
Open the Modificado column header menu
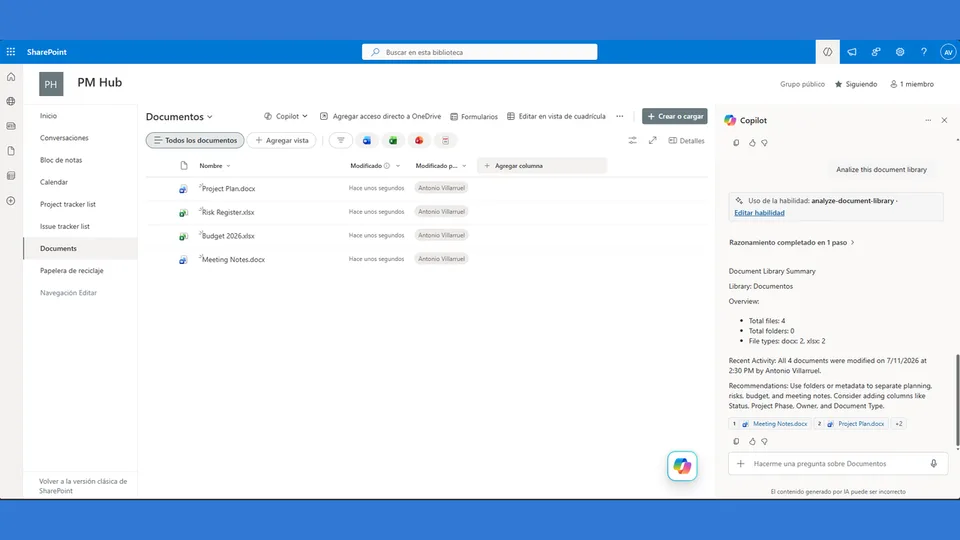tap(375, 166)
